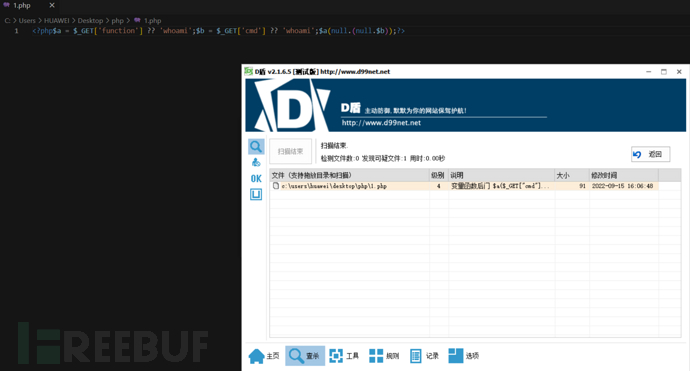Click the Desktop breadcrumb in editor path
The height and width of the screenshot is (371, 690).
coord(90,21)
